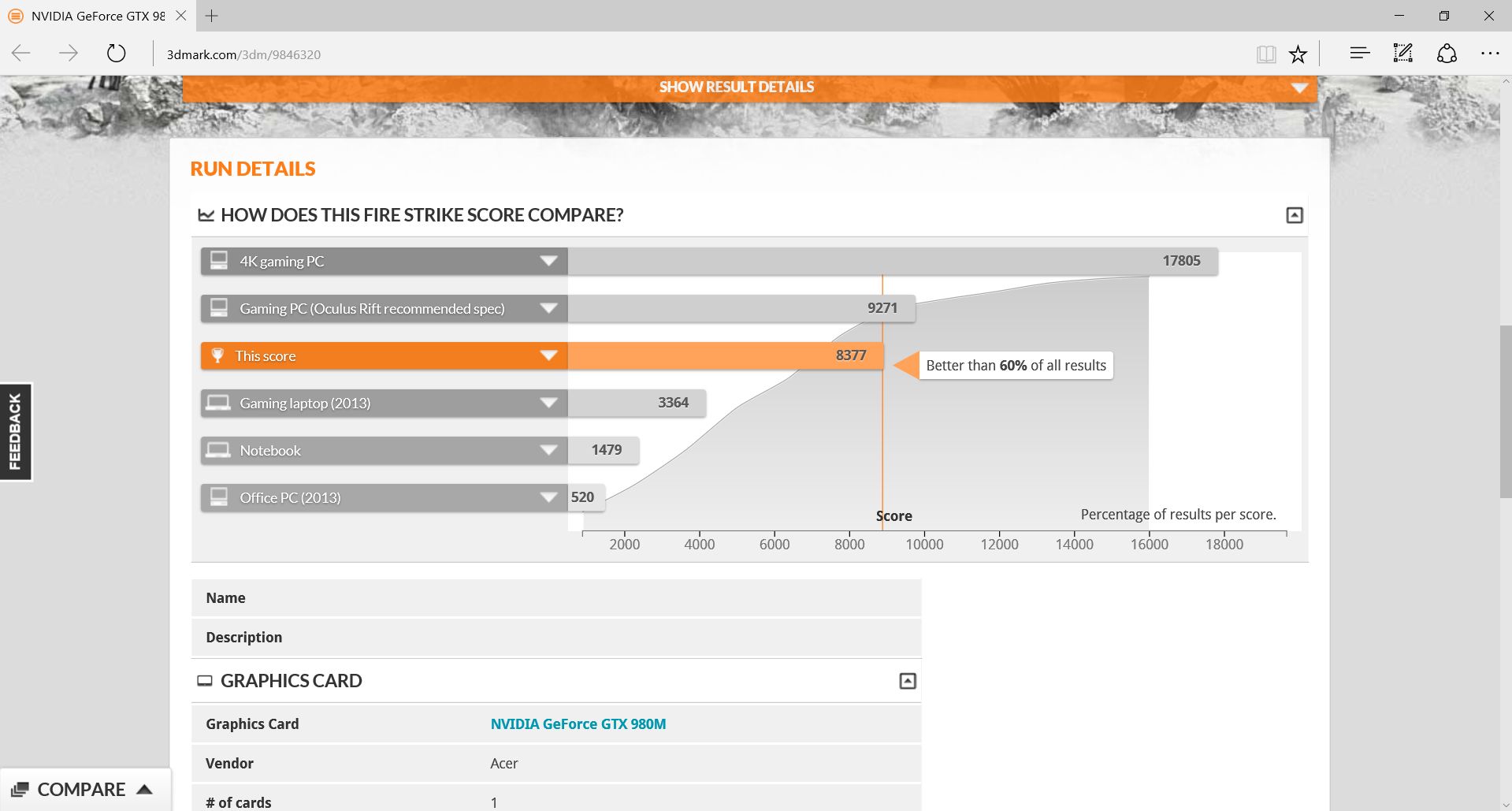Viewport: 1512px width, 811px height.
Task: Go forward to the next page
Action: click(x=69, y=54)
